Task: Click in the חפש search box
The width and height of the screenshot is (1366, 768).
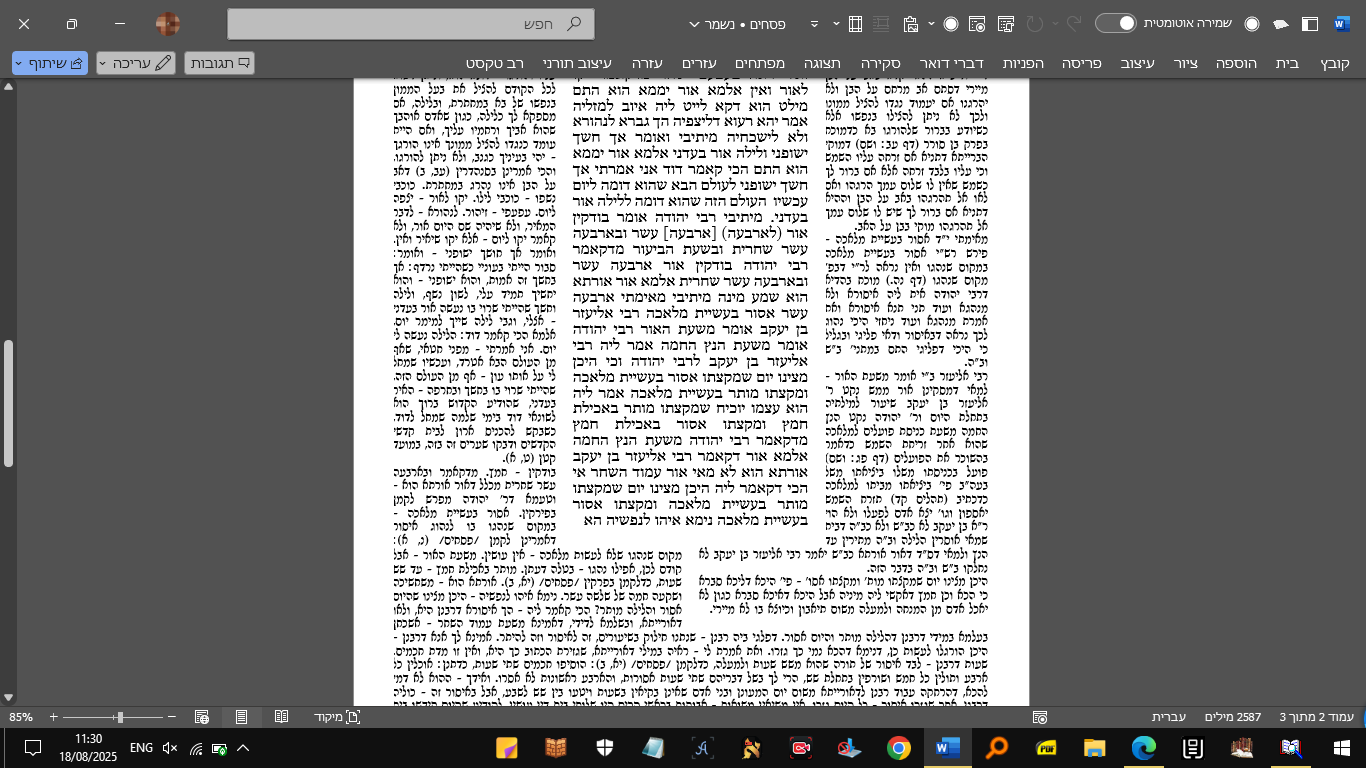Action: click(x=411, y=23)
